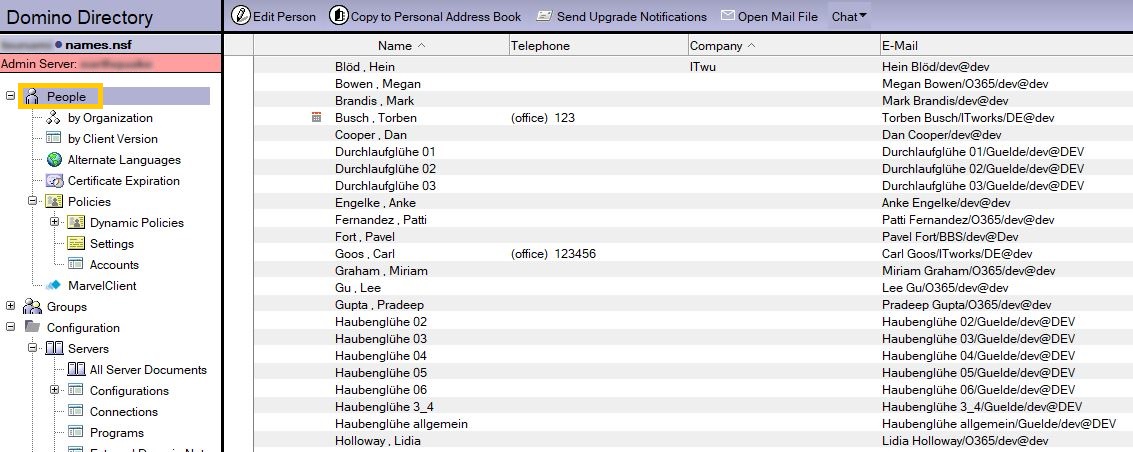Screen dimensions: 1133x452
Task: Click the Certificate Expiration clock icon
Action: pyautogui.click(x=54, y=181)
